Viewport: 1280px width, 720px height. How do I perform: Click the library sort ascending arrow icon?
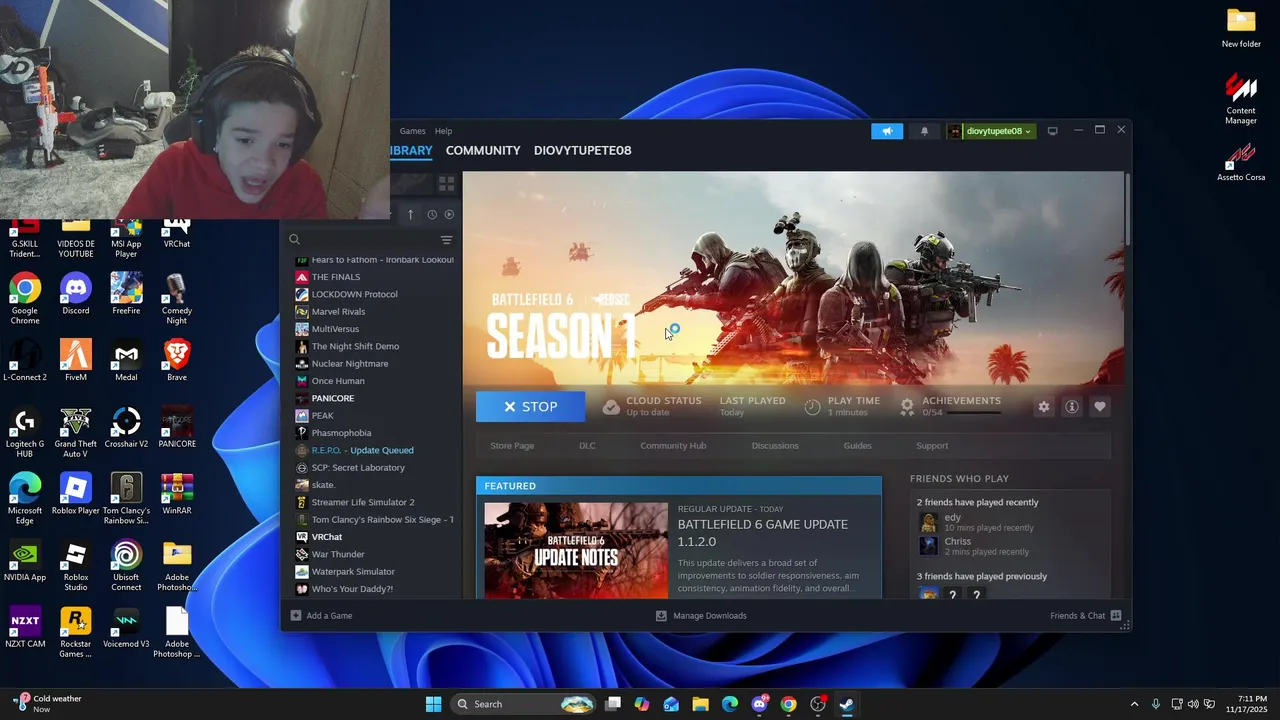410,214
